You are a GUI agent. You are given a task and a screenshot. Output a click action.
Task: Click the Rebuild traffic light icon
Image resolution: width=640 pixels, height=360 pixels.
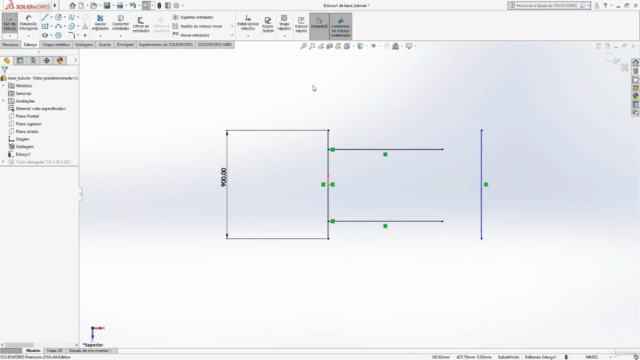[159, 5]
